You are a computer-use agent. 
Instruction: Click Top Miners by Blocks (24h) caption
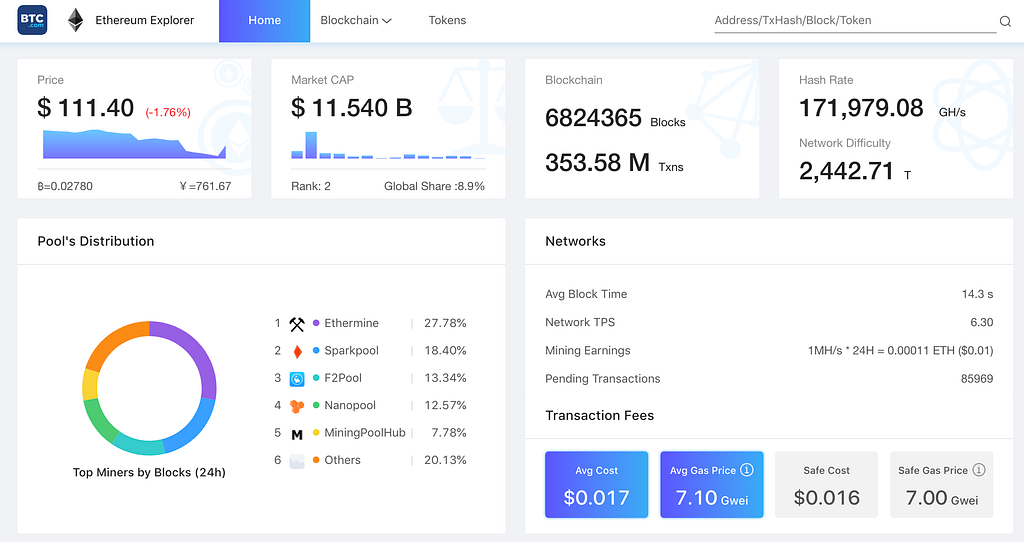(x=149, y=472)
